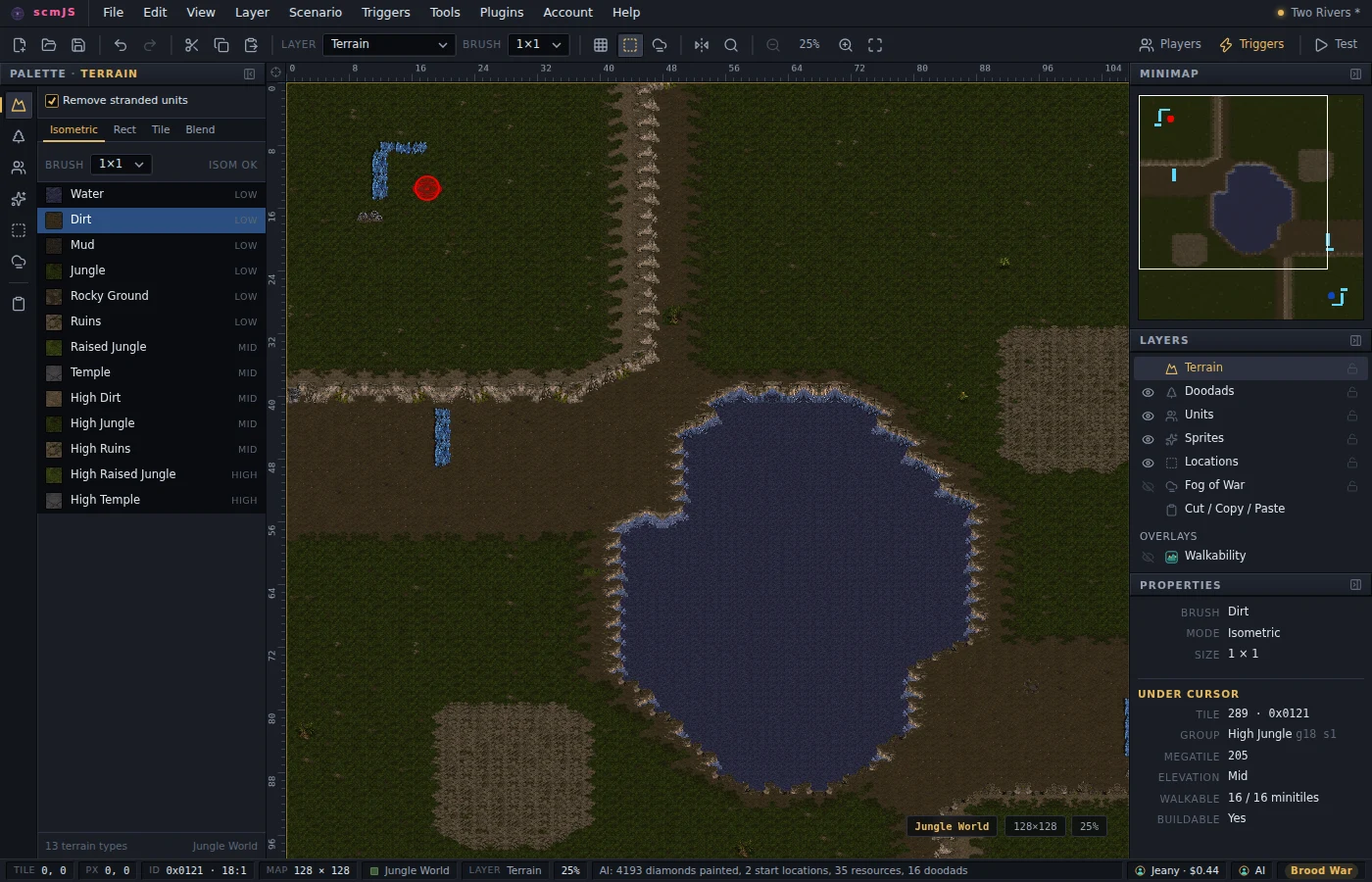The width and height of the screenshot is (1372, 882).
Task: Open the toolbar Brush size dropdown
Action: 539,45
